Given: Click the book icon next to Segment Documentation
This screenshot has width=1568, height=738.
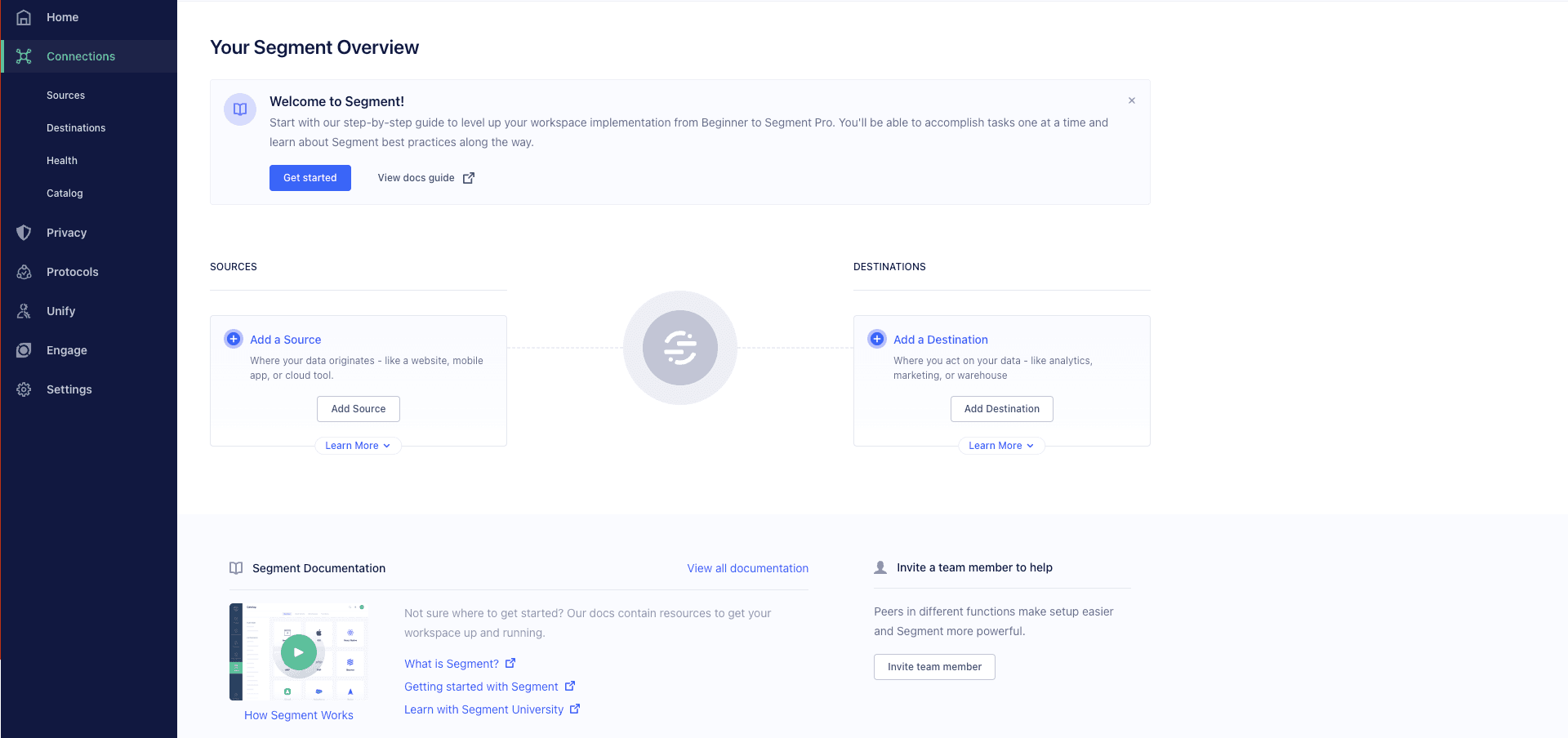Looking at the screenshot, I should pos(236,568).
